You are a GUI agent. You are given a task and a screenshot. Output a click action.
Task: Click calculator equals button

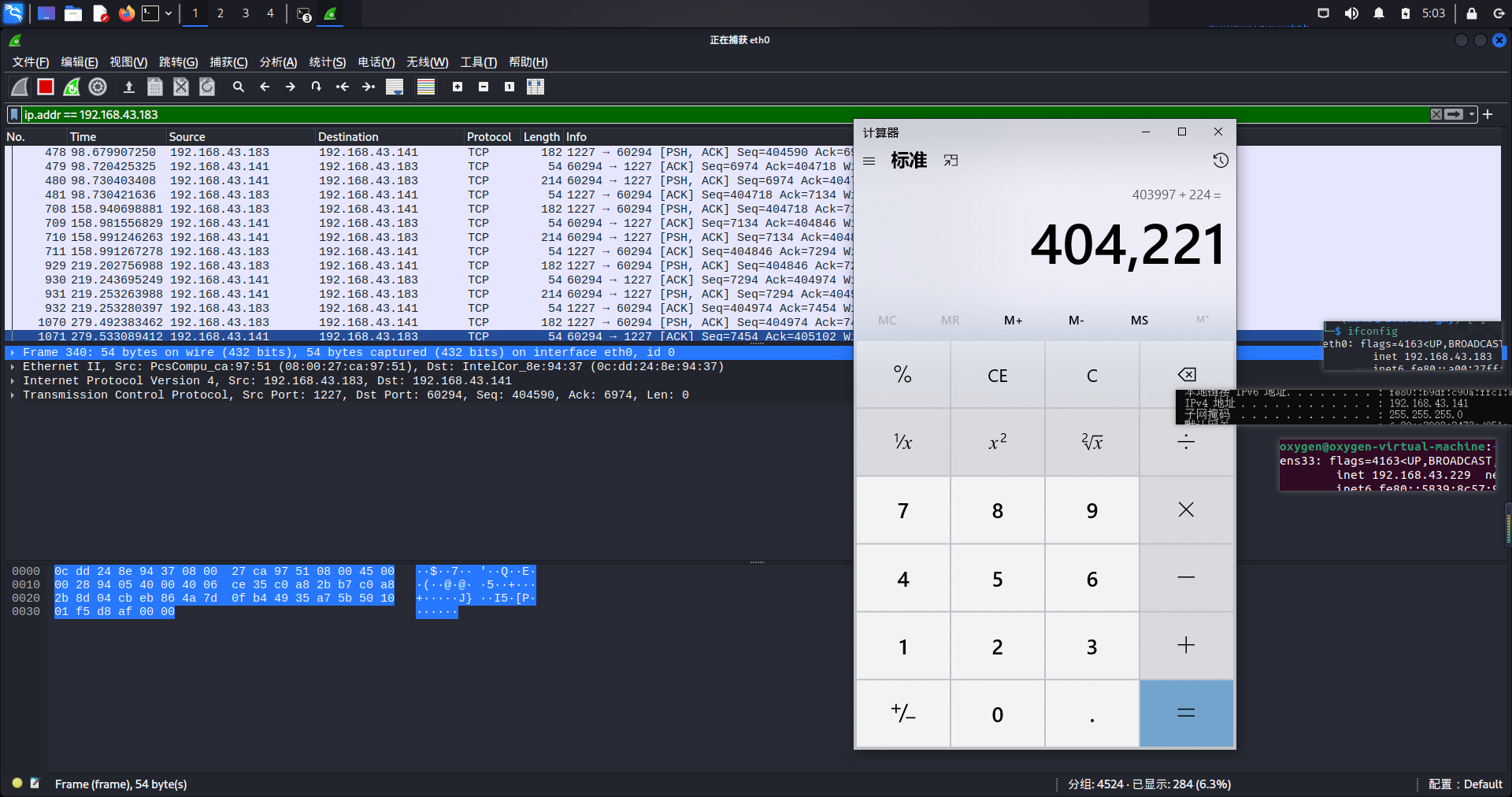pyautogui.click(x=1186, y=714)
